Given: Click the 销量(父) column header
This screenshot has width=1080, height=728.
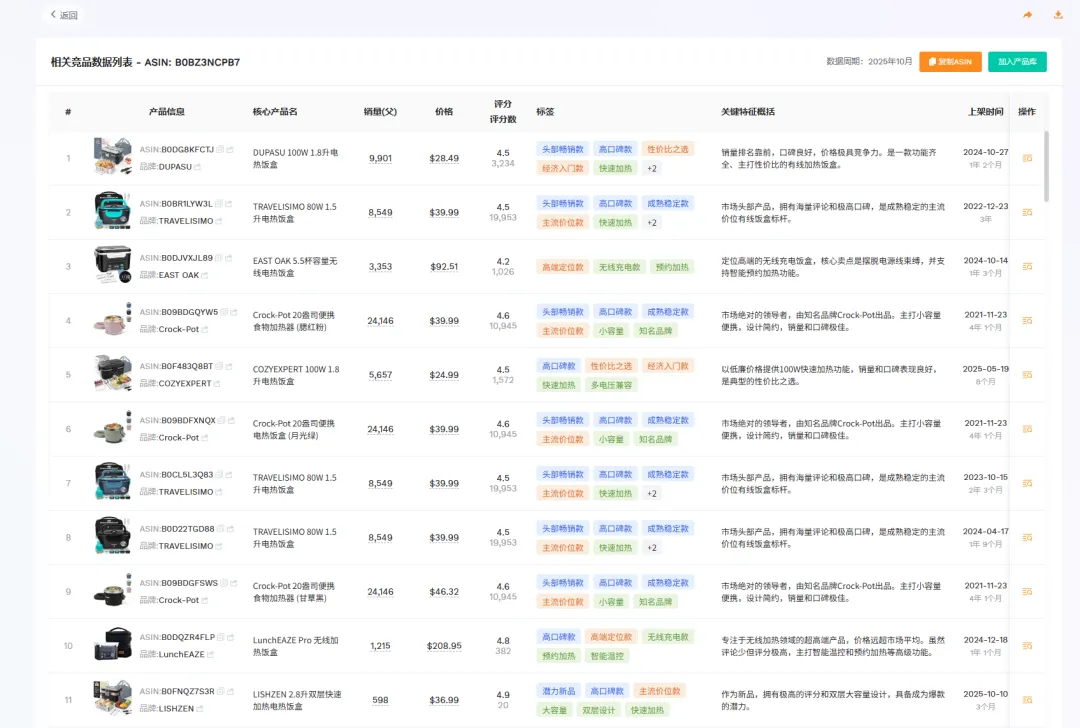Looking at the screenshot, I should pos(380,112).
